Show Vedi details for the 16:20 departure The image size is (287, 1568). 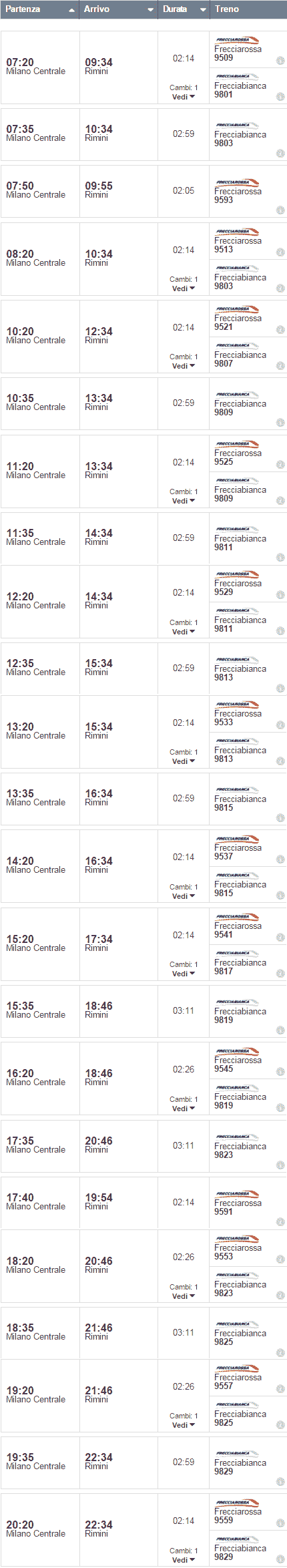point(184,1109)
